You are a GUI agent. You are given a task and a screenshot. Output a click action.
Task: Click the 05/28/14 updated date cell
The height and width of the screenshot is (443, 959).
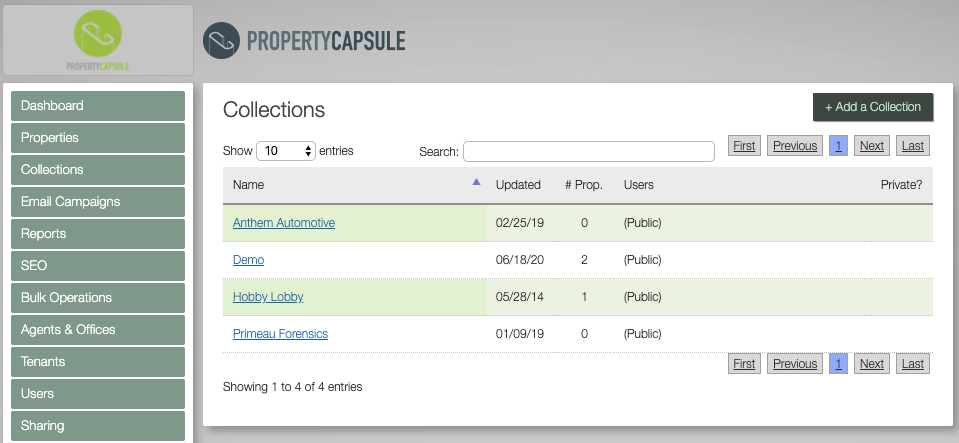tap(520, 297)
